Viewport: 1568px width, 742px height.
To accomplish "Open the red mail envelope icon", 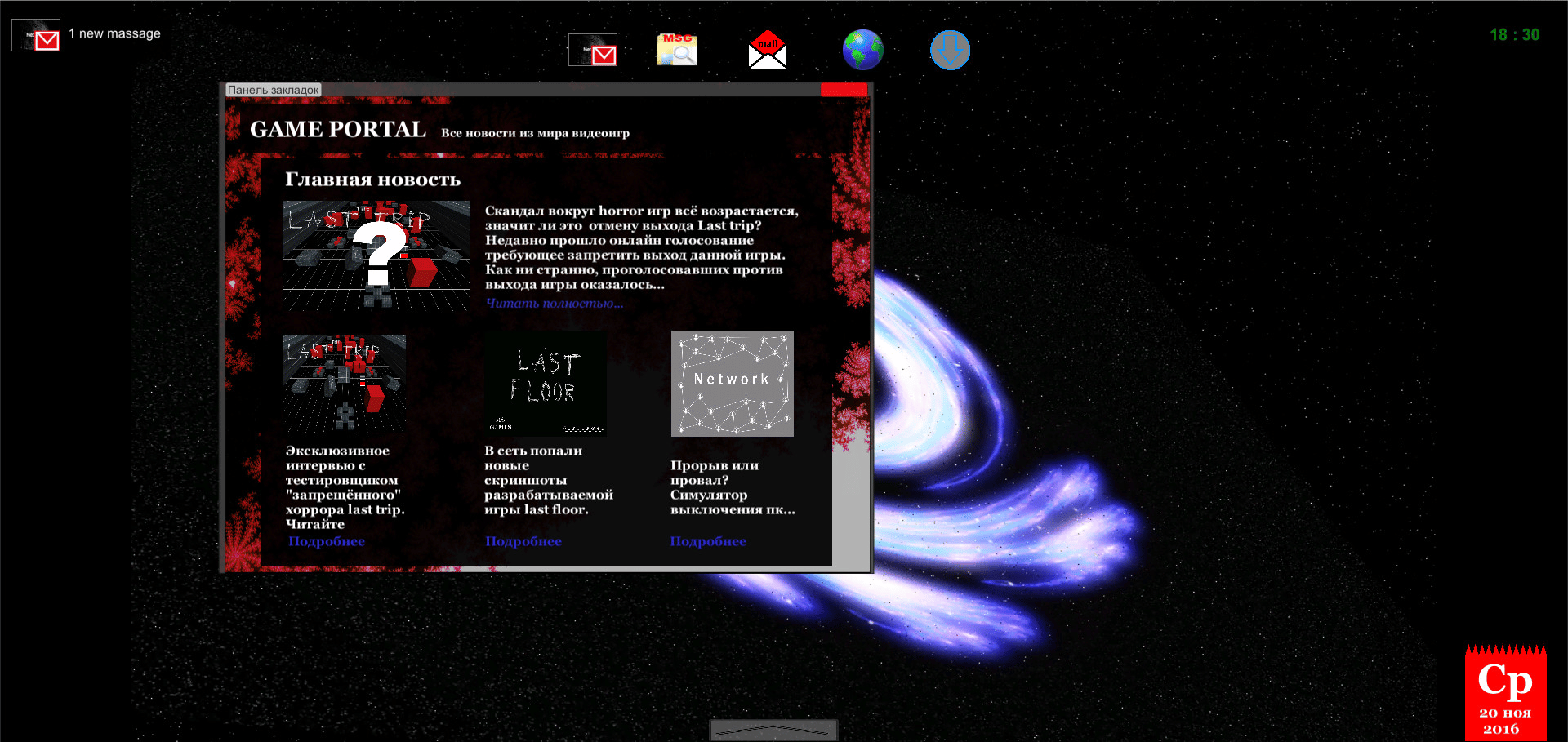I will [767, 51].
